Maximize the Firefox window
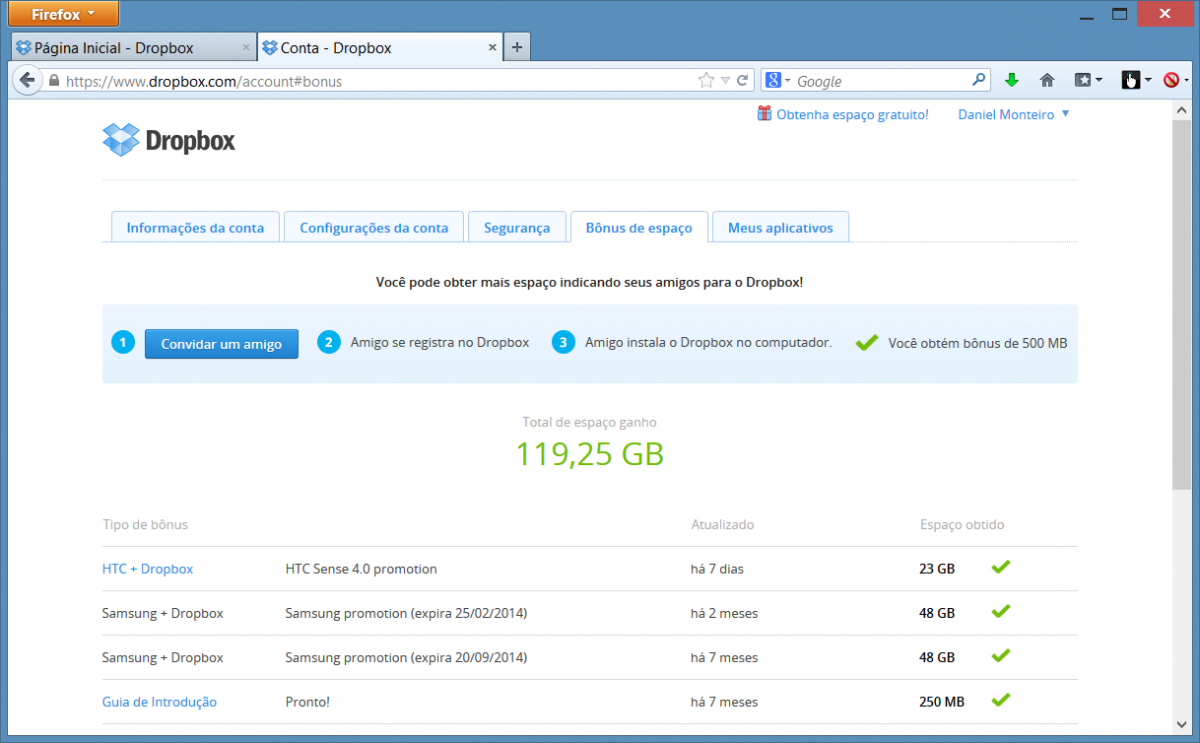The height and width of the screenshot is (743, 1200). pyautogui.click(x=1119, y=13)
